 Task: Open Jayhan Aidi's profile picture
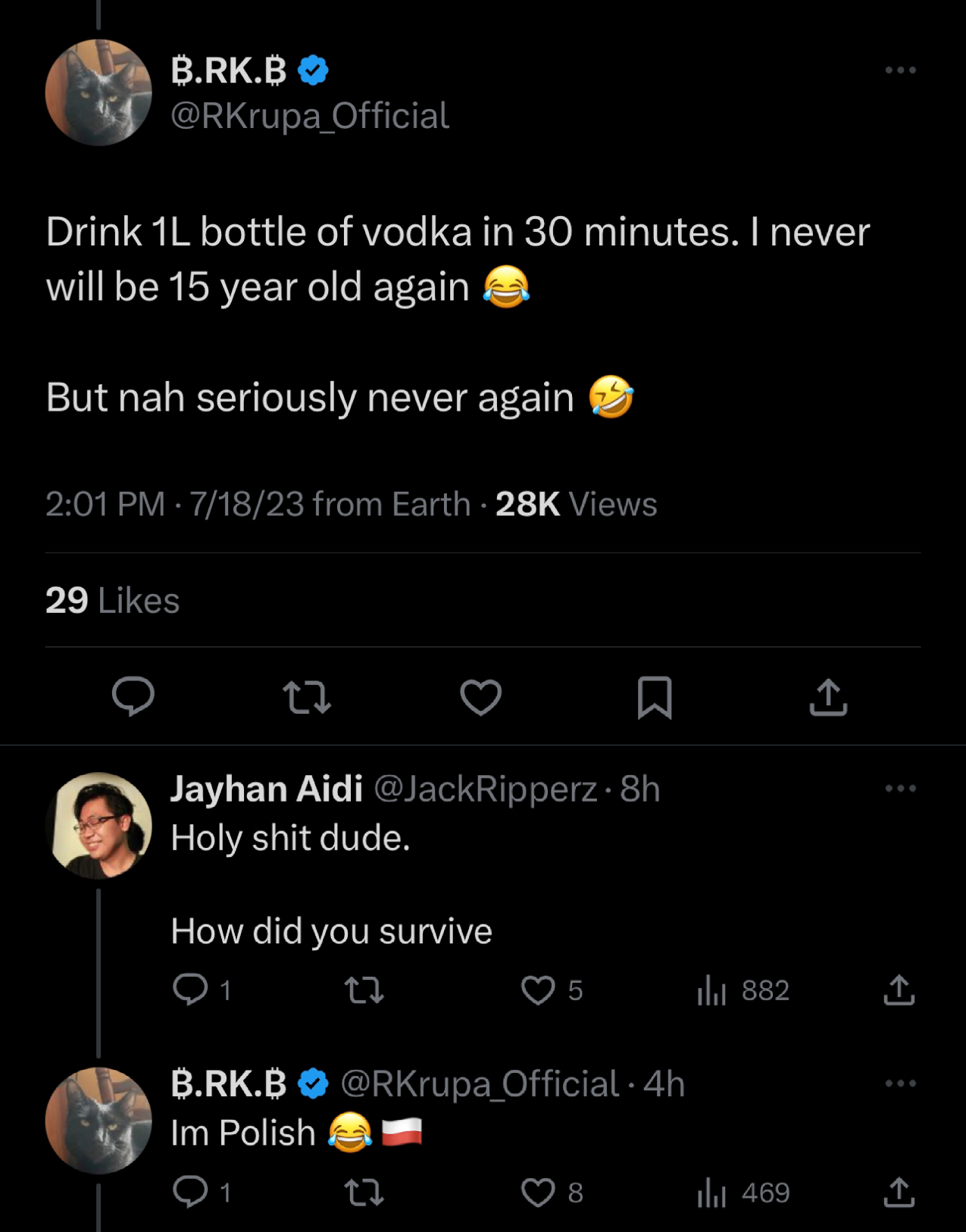pyautogui.click(x=99, y=825)
